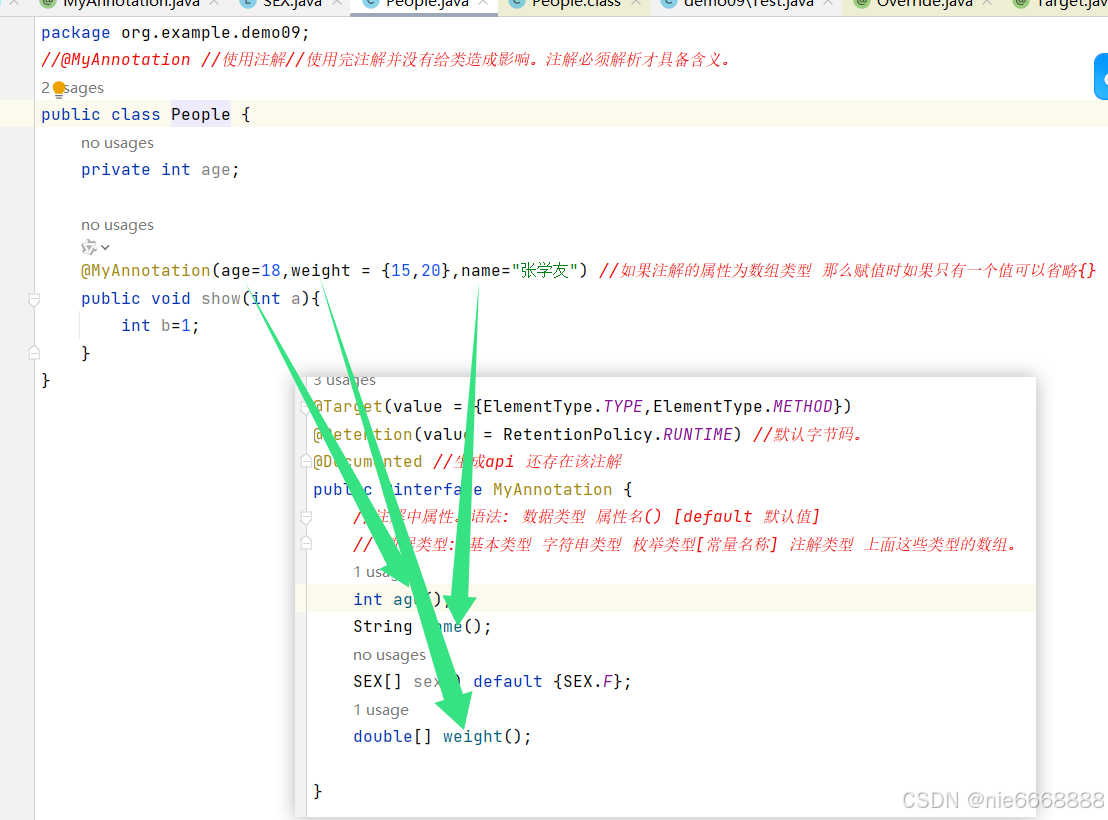Viewport: 1108px width, 820px height.
Task: Click '1 usage' above the weight() declaration
Action: (381, 709)
